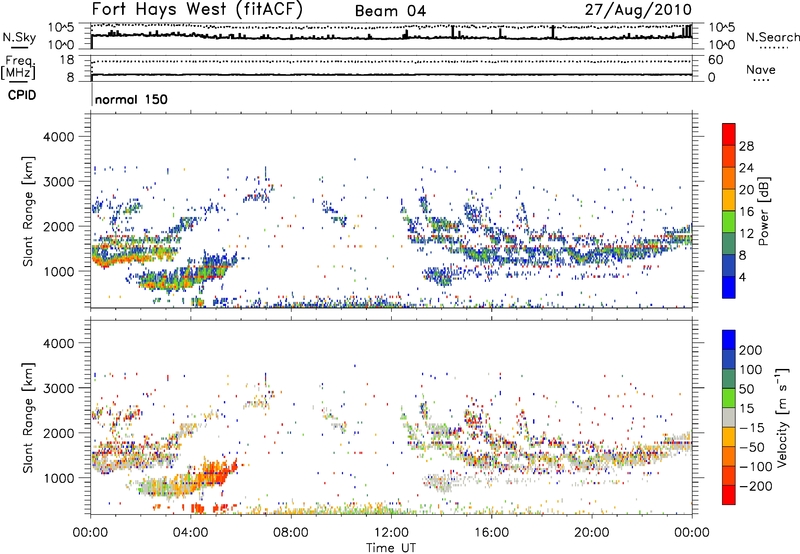Click the 'N.Search' legend label

[x=772, y=37]
